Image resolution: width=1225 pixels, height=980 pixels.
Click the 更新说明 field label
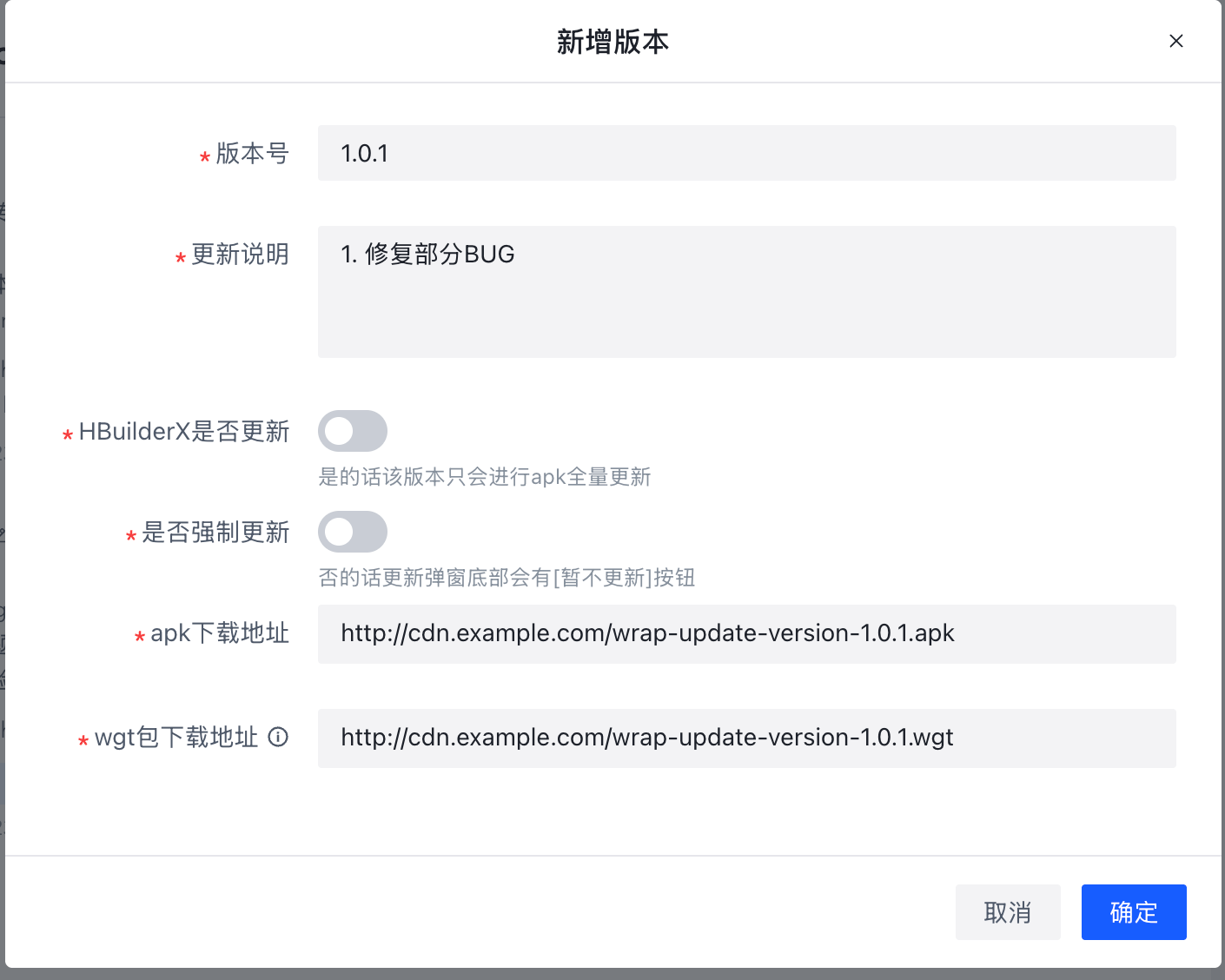[x=240, y=255]
